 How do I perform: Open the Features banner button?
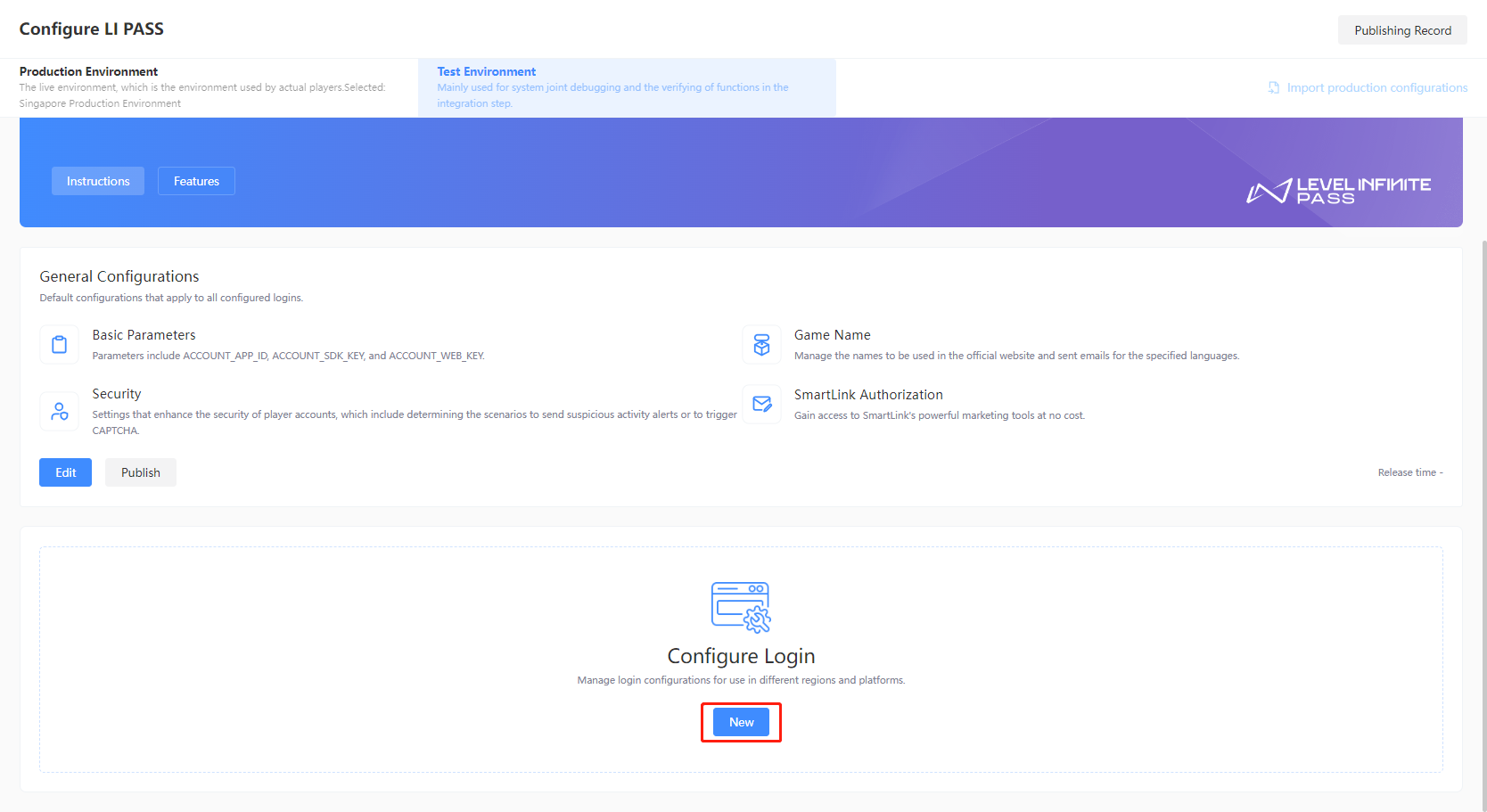click(196, 181)
